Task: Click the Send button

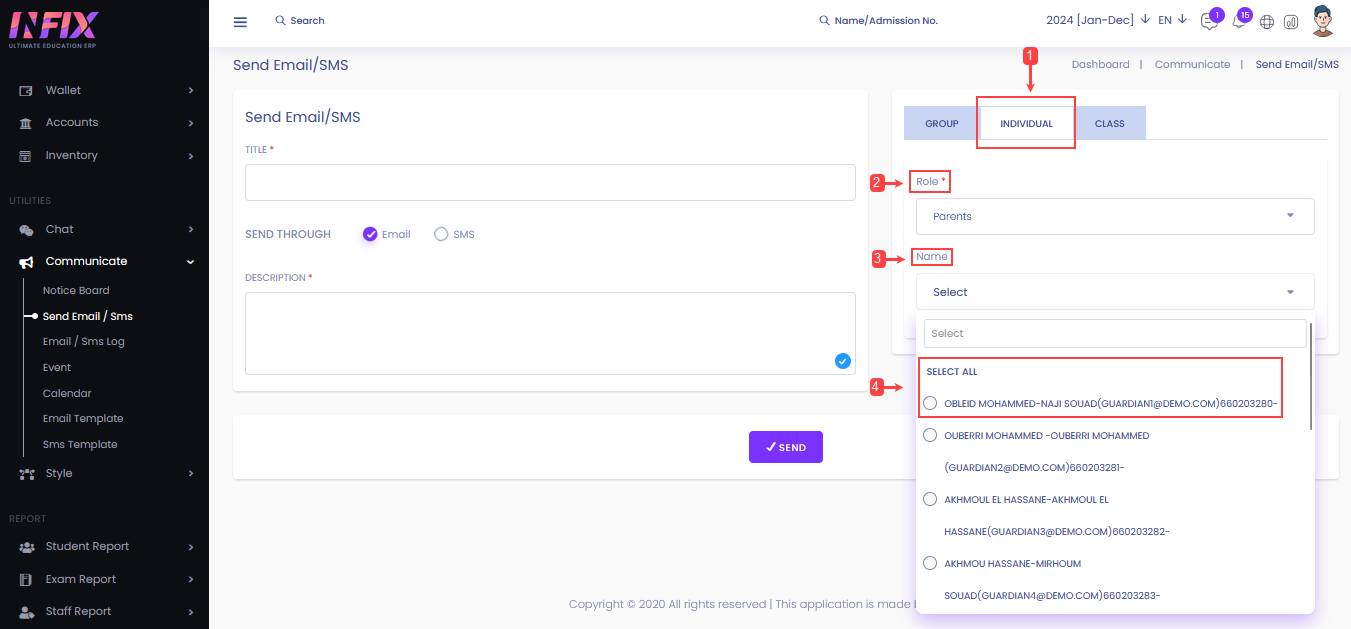Action: pyautogui.click(x=786, y=447)
